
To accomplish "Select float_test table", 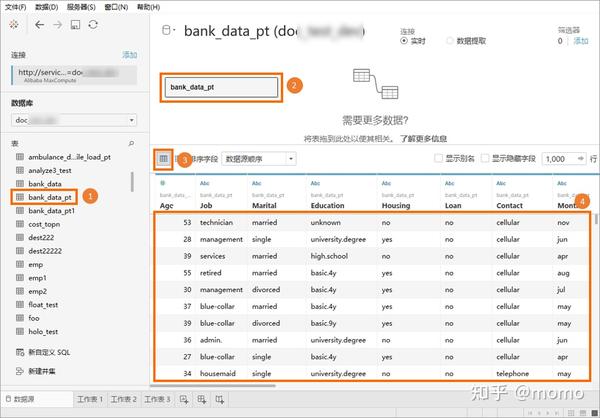I will (x=43, y=305).
